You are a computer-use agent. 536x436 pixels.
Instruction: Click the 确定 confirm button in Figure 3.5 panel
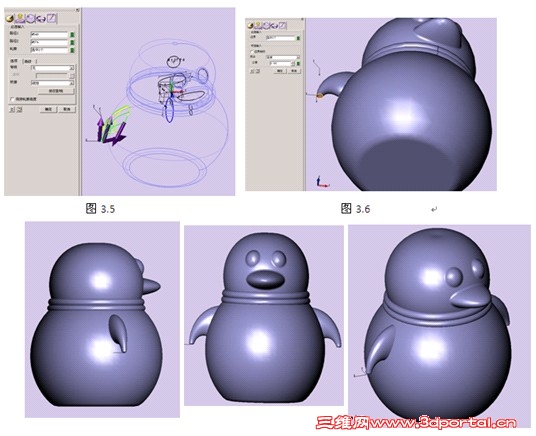48,109
